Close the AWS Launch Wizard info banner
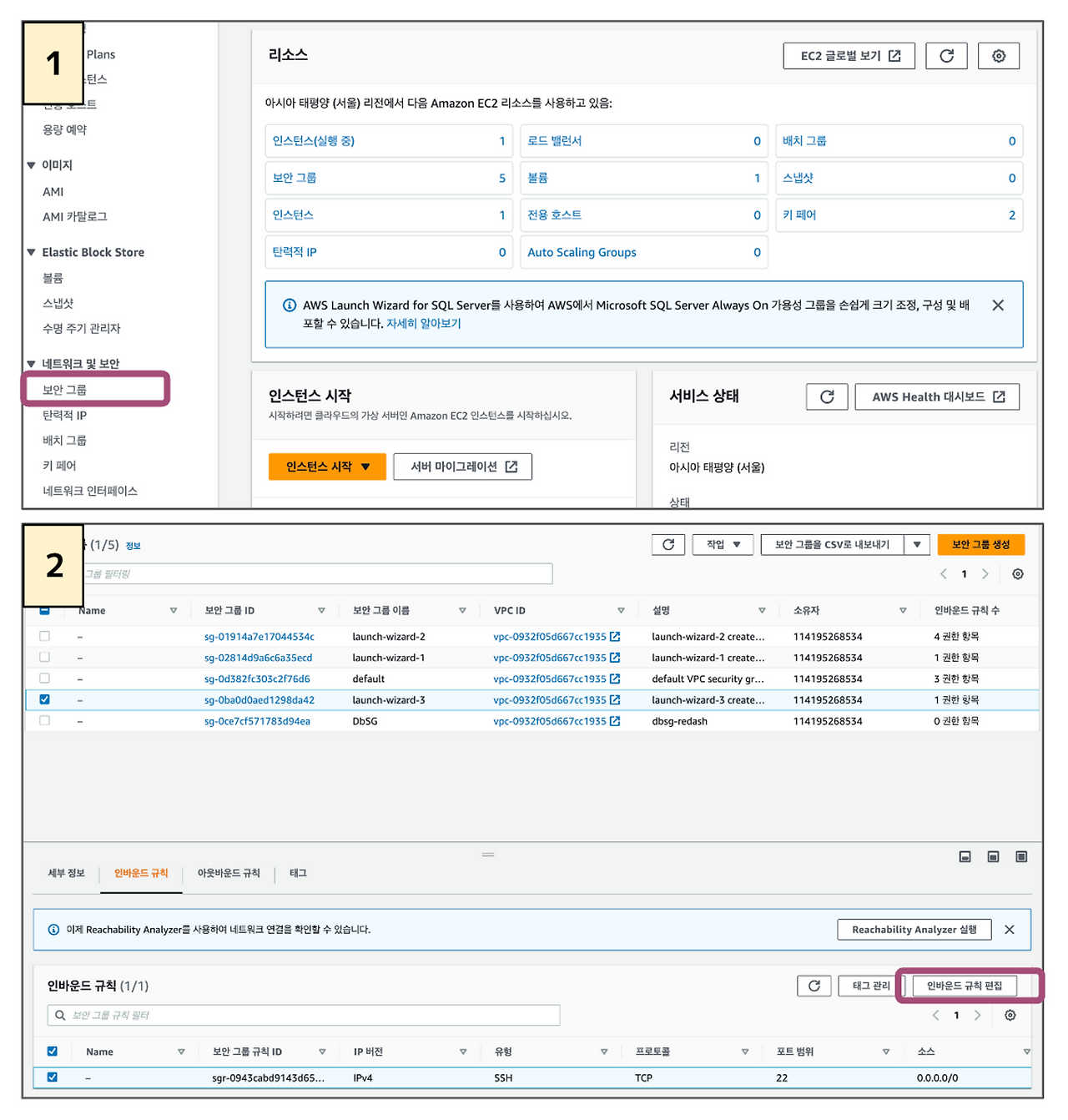 [x=998, y=305]
